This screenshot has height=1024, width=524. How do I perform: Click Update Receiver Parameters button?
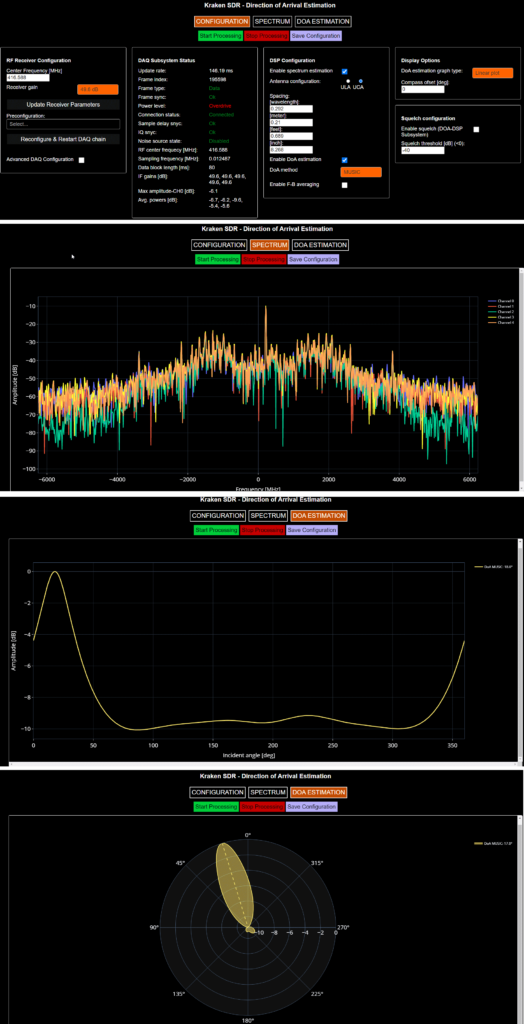(63, 104)
